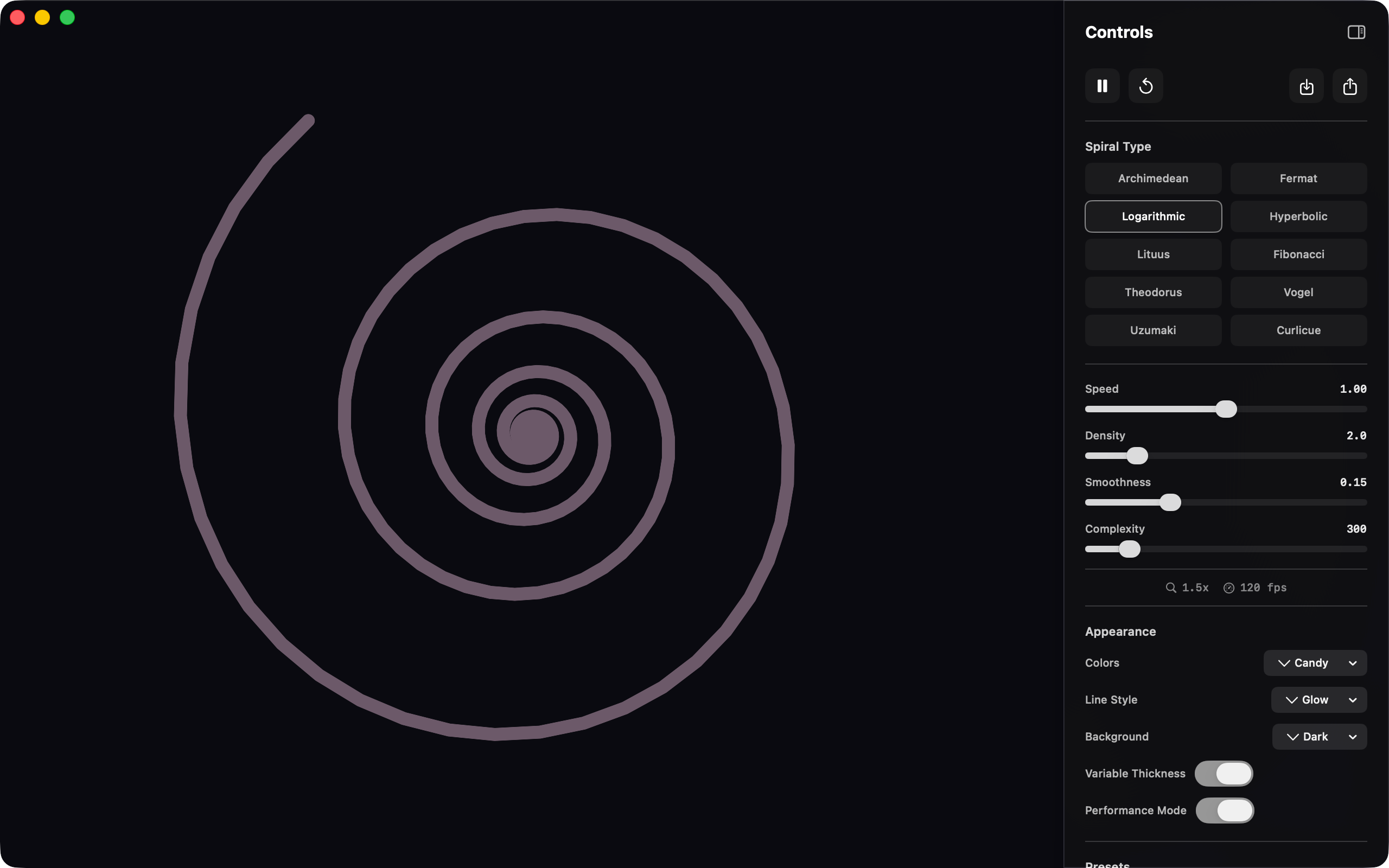Toggle the sidebar panel icon
This screenshot has width=1389, height=868.
pos(1356,32)
